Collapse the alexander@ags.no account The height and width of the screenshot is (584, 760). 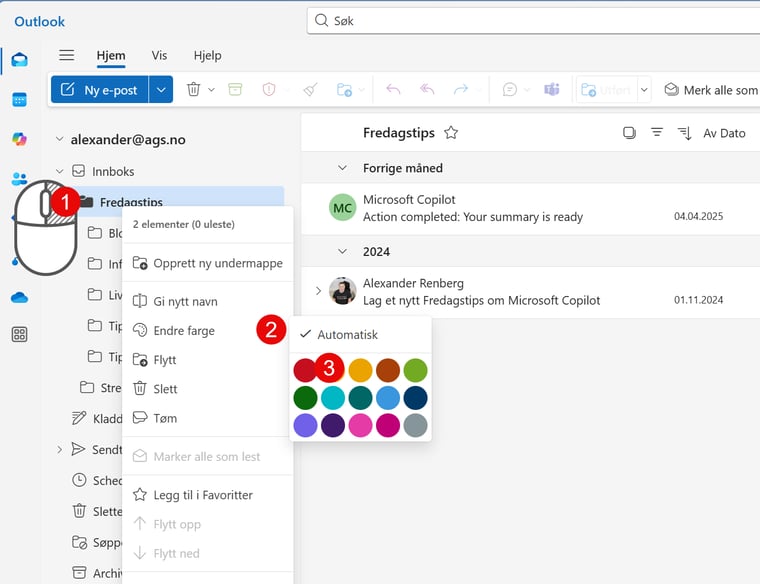coord(59,139)
